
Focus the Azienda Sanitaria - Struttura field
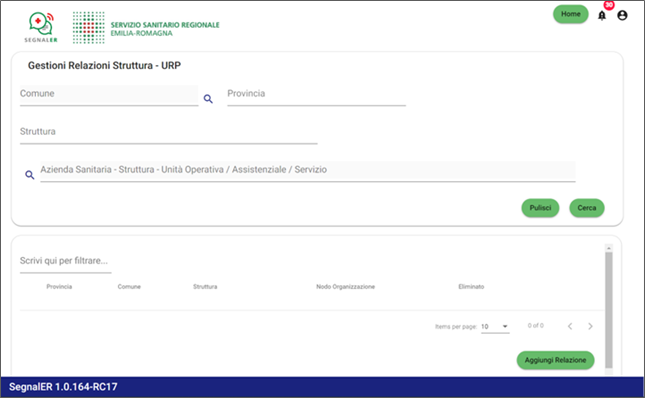click(x=308, y=171)
